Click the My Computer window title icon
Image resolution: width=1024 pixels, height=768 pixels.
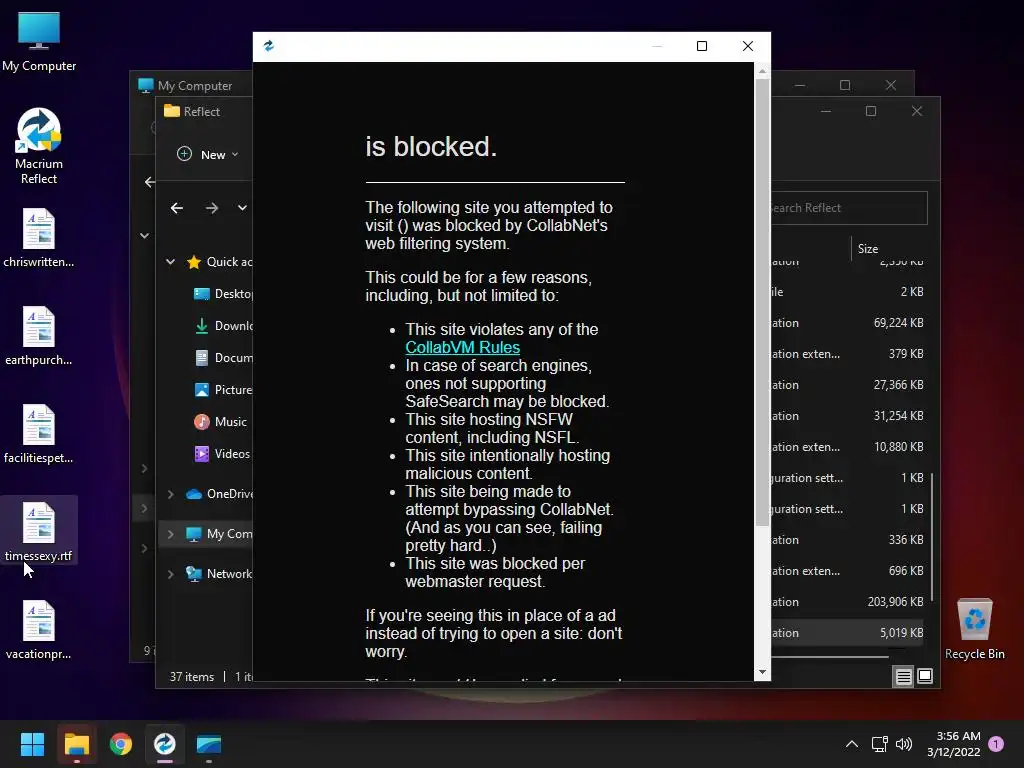click(x=146, y=86)
